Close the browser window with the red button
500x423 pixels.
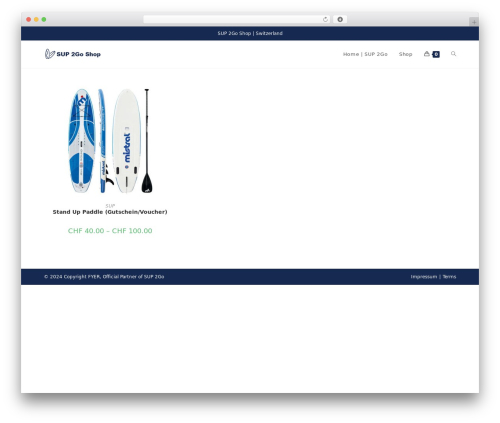[x=29, y=19]
